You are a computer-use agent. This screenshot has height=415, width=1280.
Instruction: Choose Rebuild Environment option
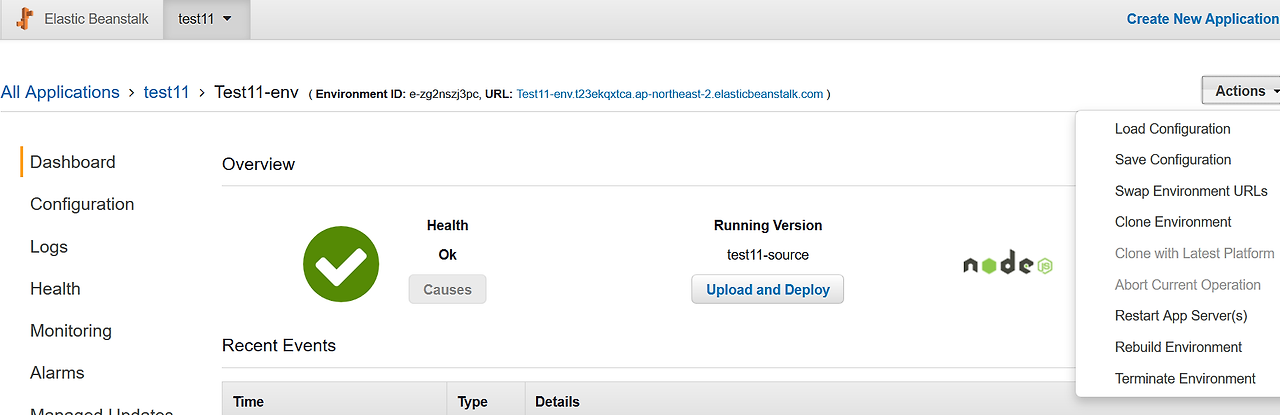(x=1178, y=347)
